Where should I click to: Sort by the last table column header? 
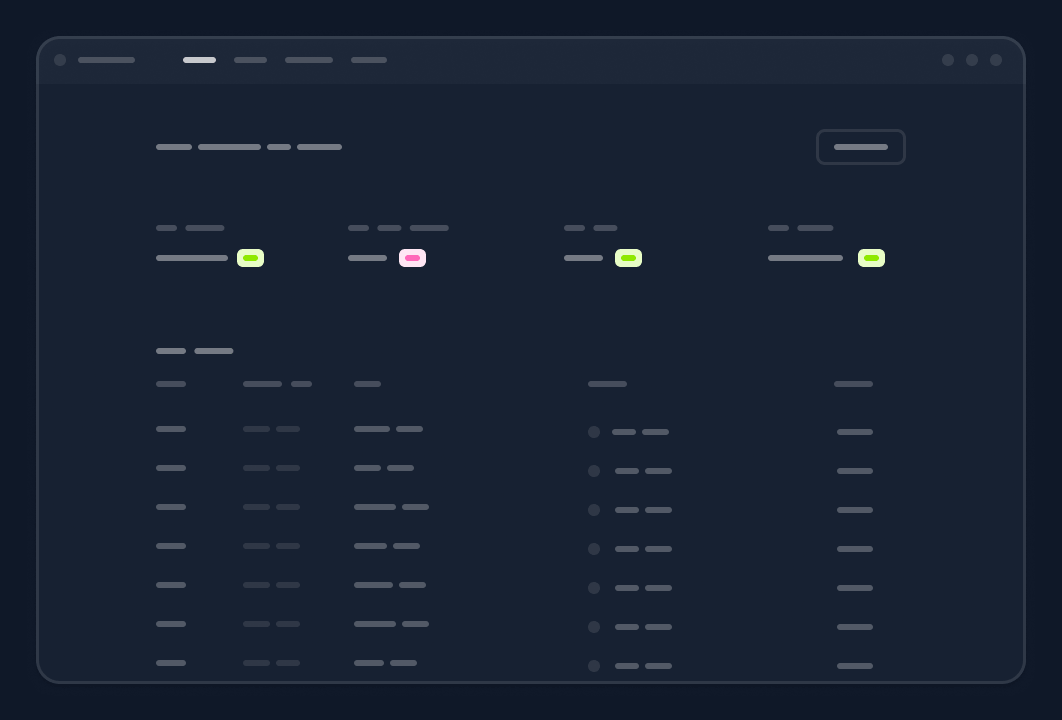(853, 384)
